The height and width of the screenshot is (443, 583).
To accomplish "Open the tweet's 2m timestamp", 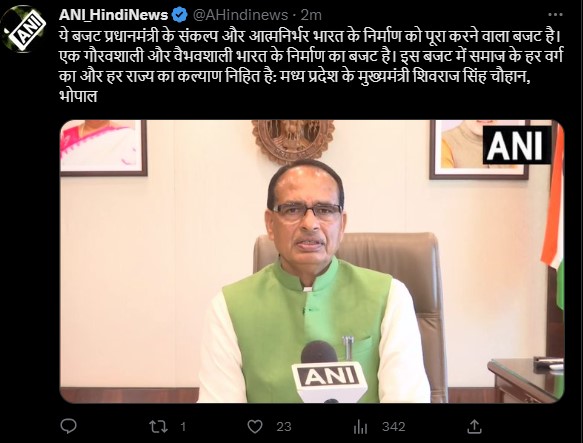I will click(311, 15).
